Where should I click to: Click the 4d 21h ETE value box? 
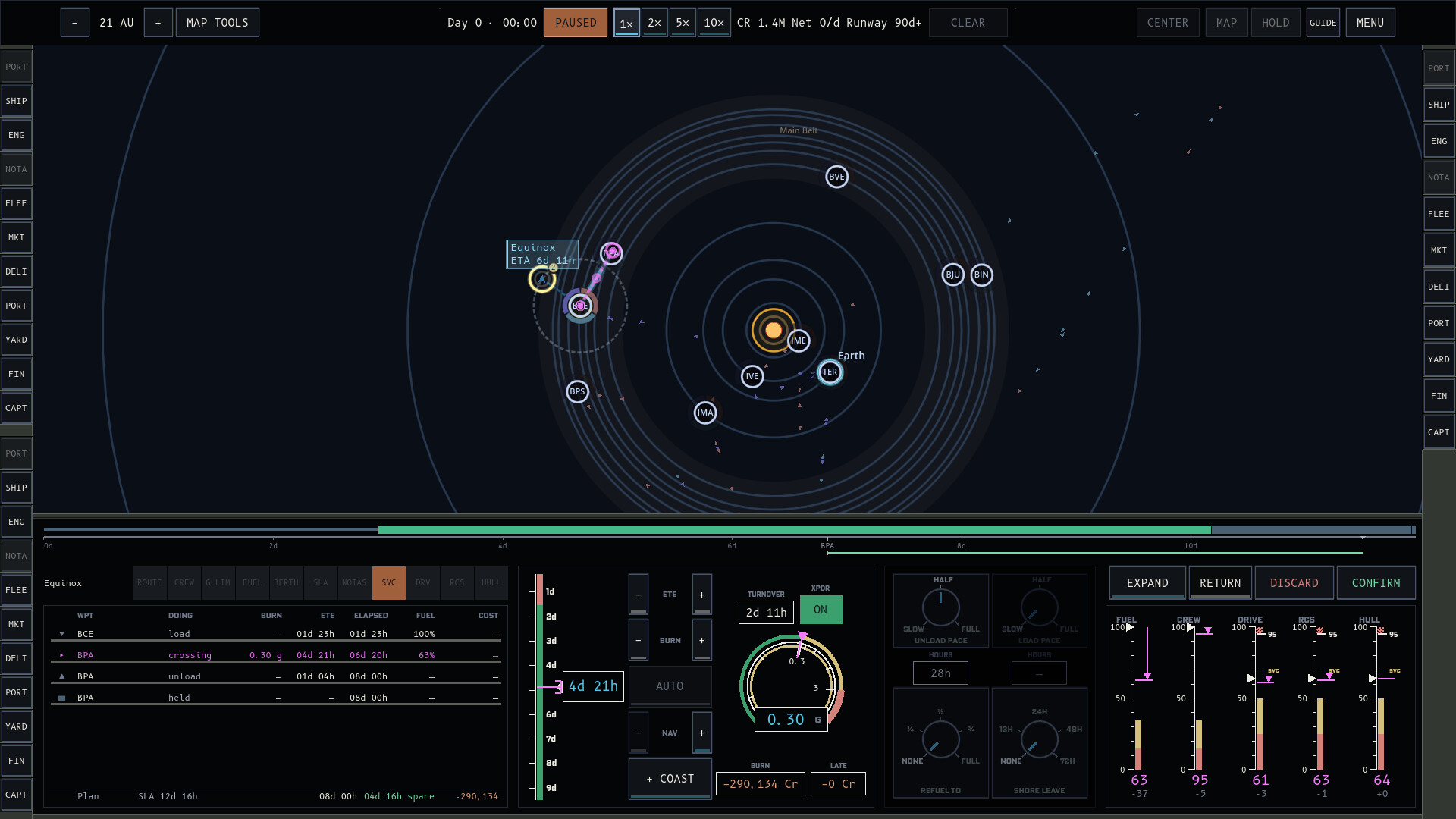[593, 686]
